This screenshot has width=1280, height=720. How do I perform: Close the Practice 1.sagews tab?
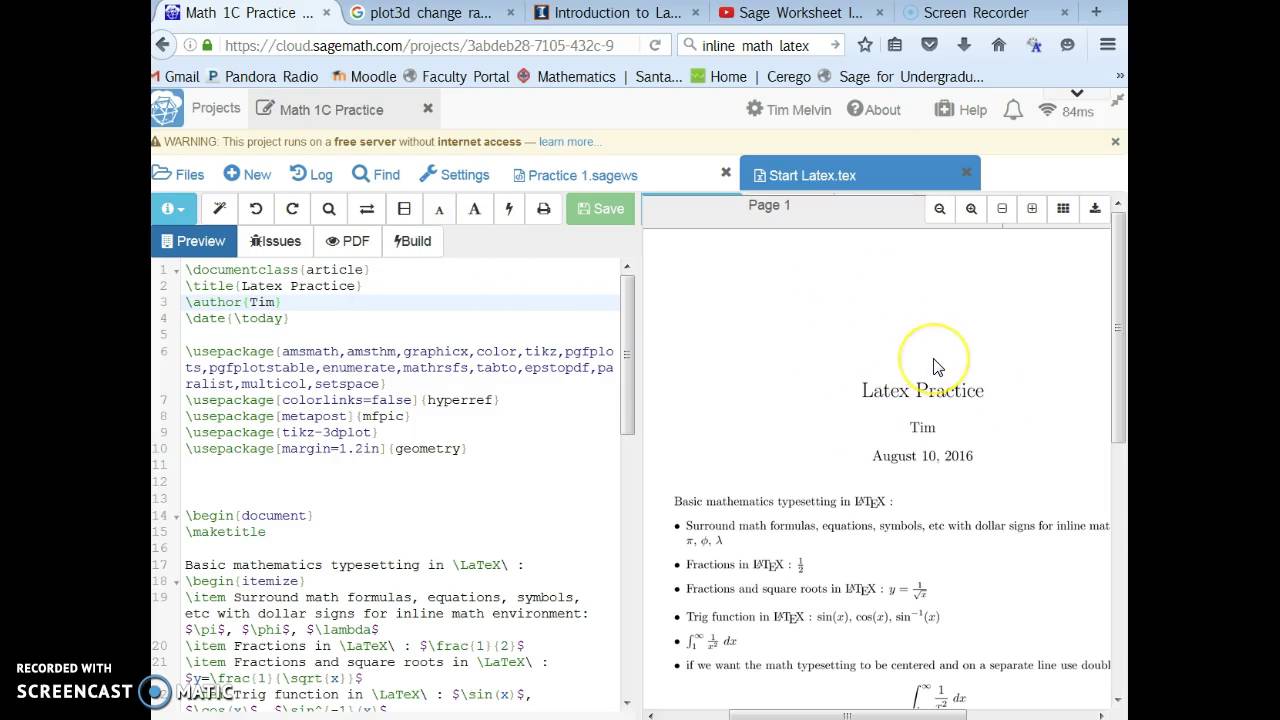[x=726, y=172]
